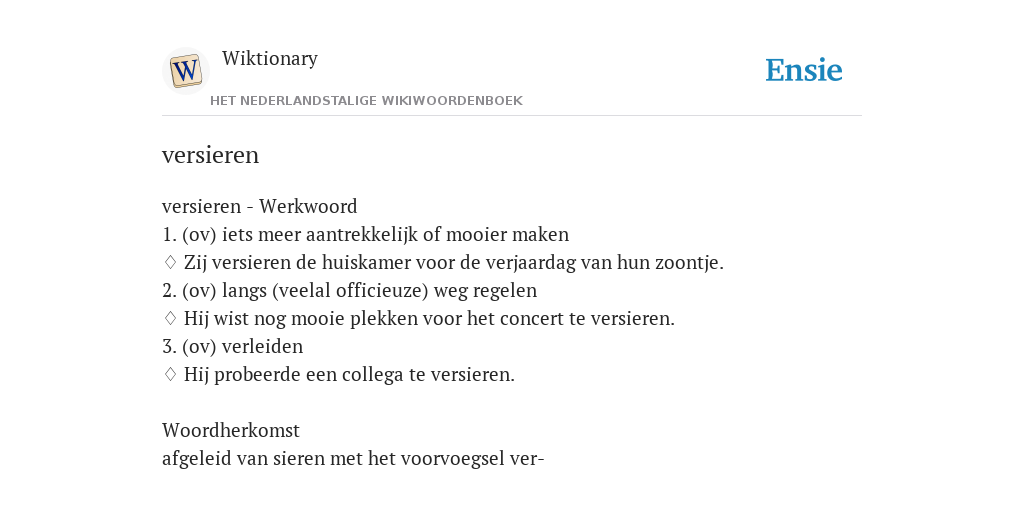1024x512 pixels.
Task: Click the 'versieren' heading
Action: pyautogui.click(x=210, y=155)
